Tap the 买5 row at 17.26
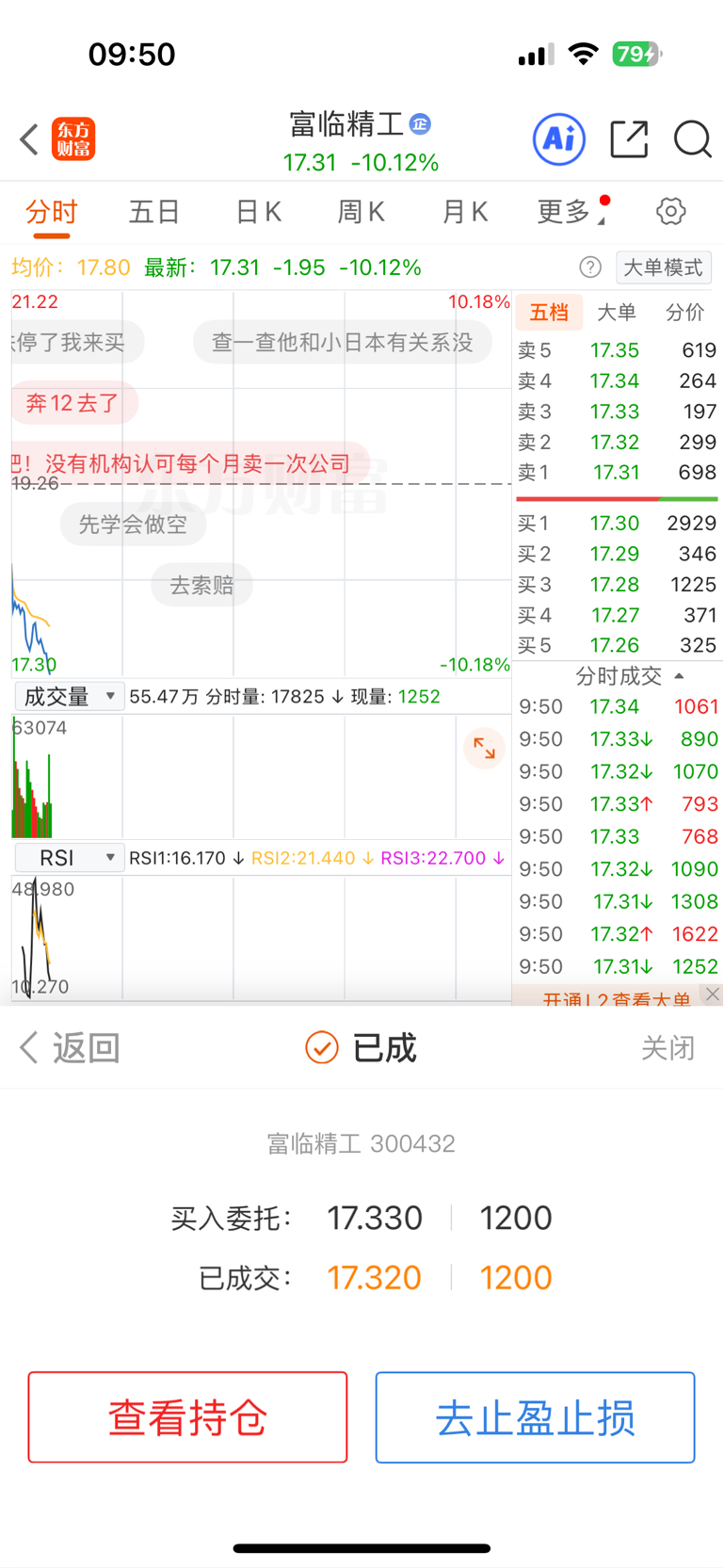This screenshot has width=724, height=1568. [x=617, y=645]
